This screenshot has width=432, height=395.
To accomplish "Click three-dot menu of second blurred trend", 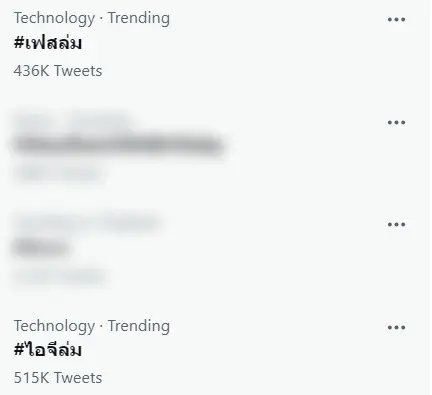I will pyautogui.click(x=396, y=224).
